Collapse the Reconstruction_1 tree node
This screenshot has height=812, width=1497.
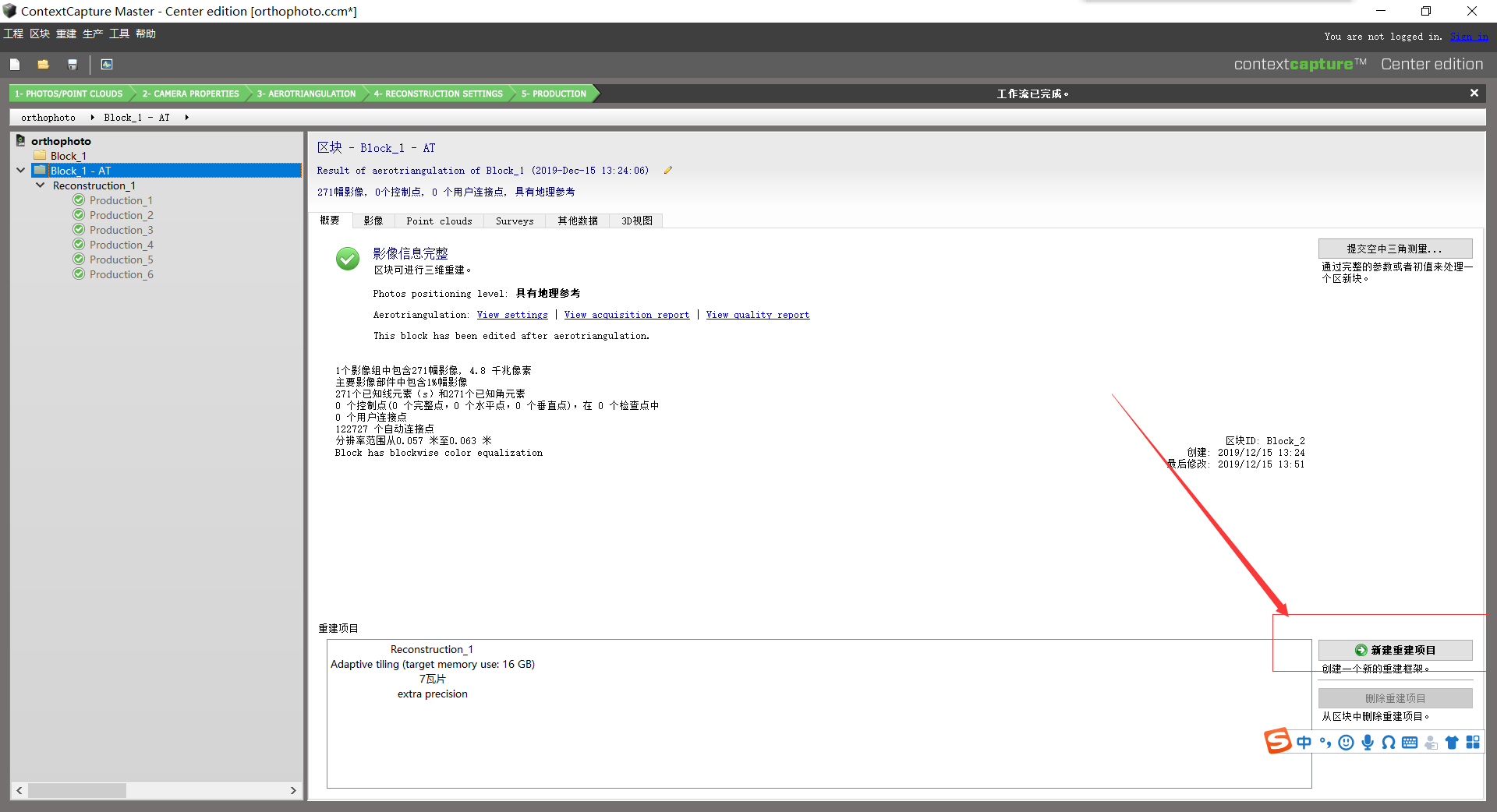[x=41, y=185]
